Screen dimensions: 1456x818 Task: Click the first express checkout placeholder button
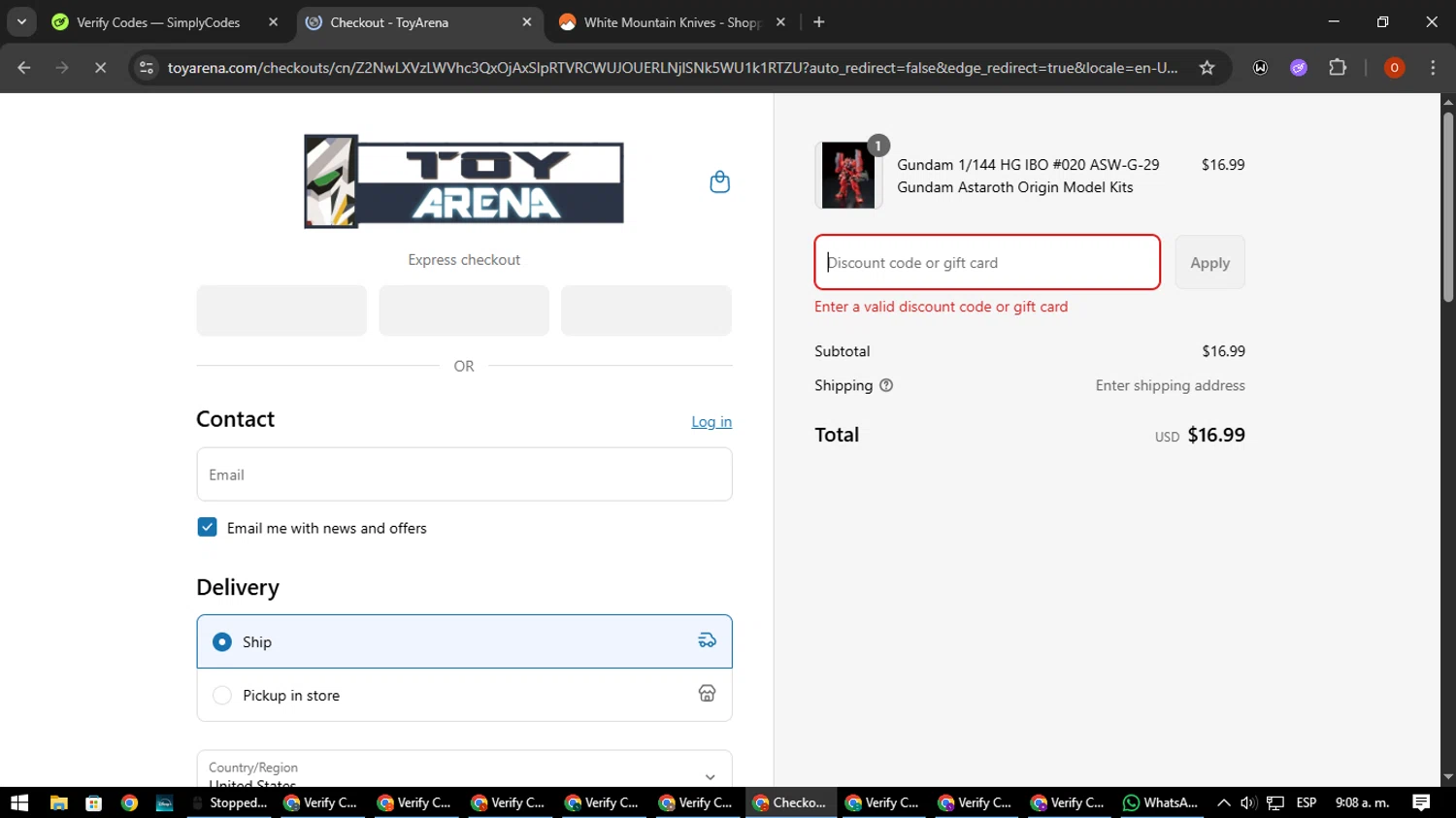281,311
